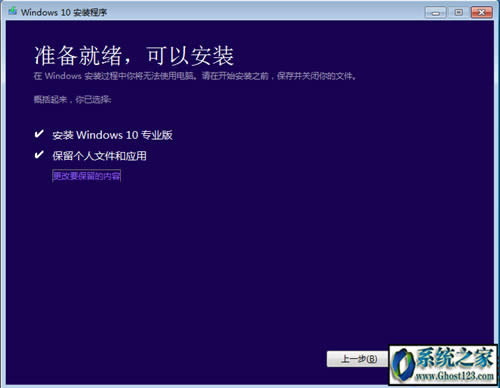Click the 概括起来，你已选择 text
This screenshot has width=500, height=388.
pyautogui.click(x=72, y=99)
